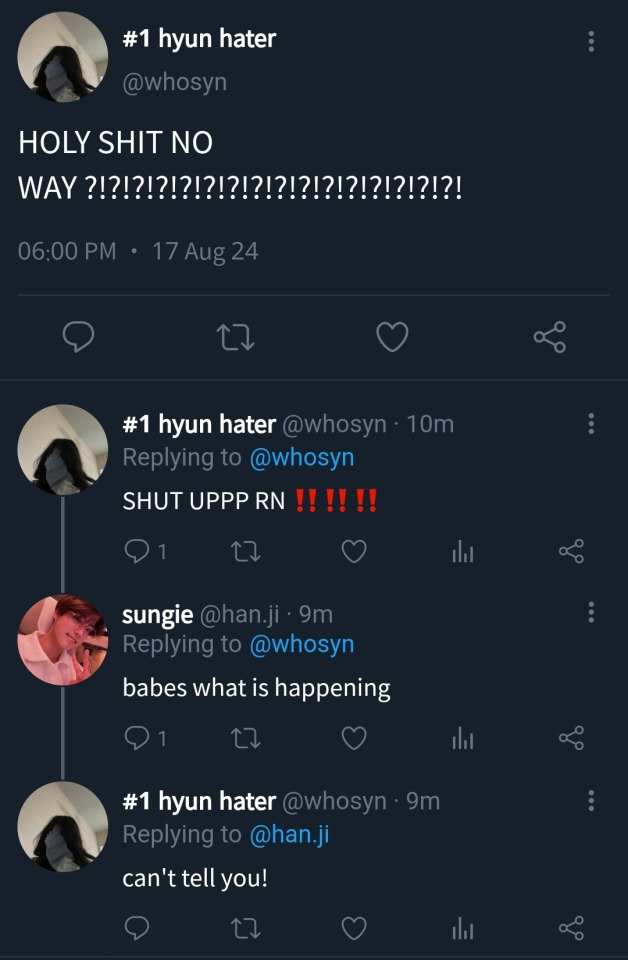Open sungie's profile picture
The image size is (628, 960).
click(63, 640)
